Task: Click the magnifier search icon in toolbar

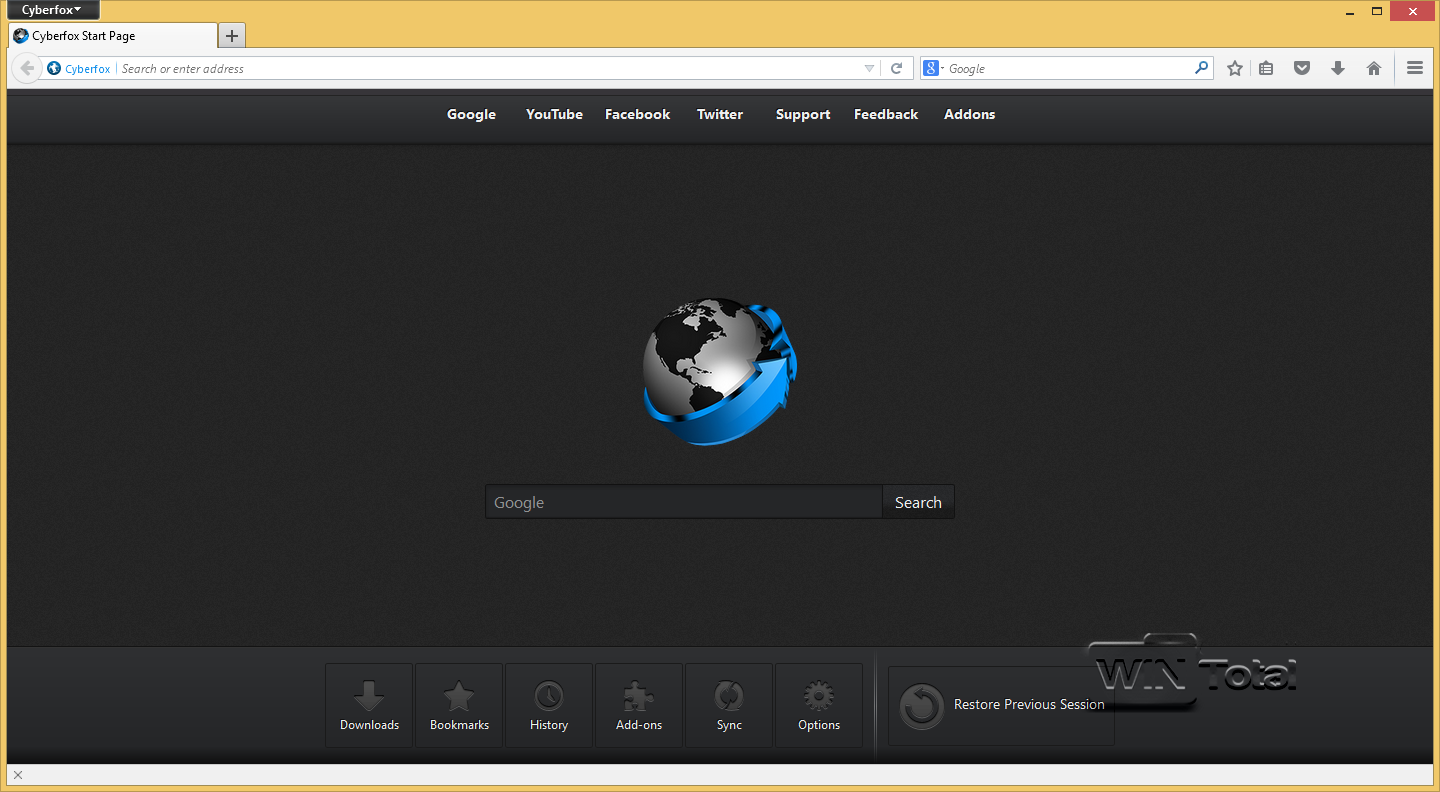Action: click(x=1202, y=68)
